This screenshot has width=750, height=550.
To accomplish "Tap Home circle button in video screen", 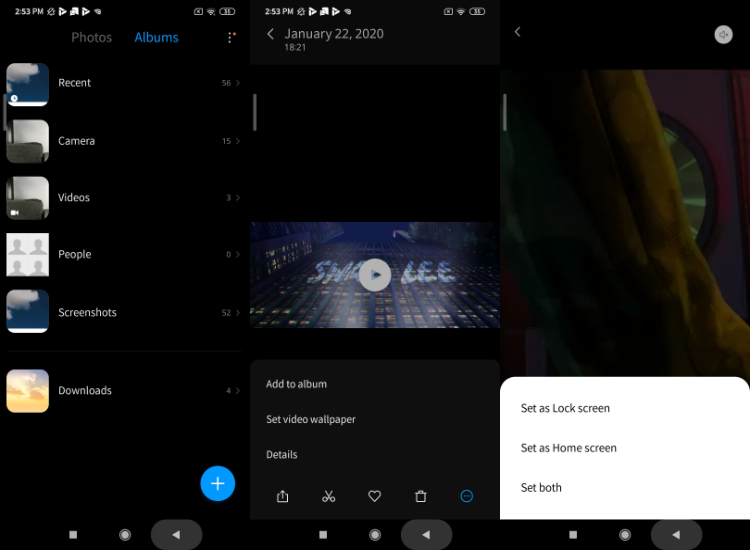I will tap(375, 535).
